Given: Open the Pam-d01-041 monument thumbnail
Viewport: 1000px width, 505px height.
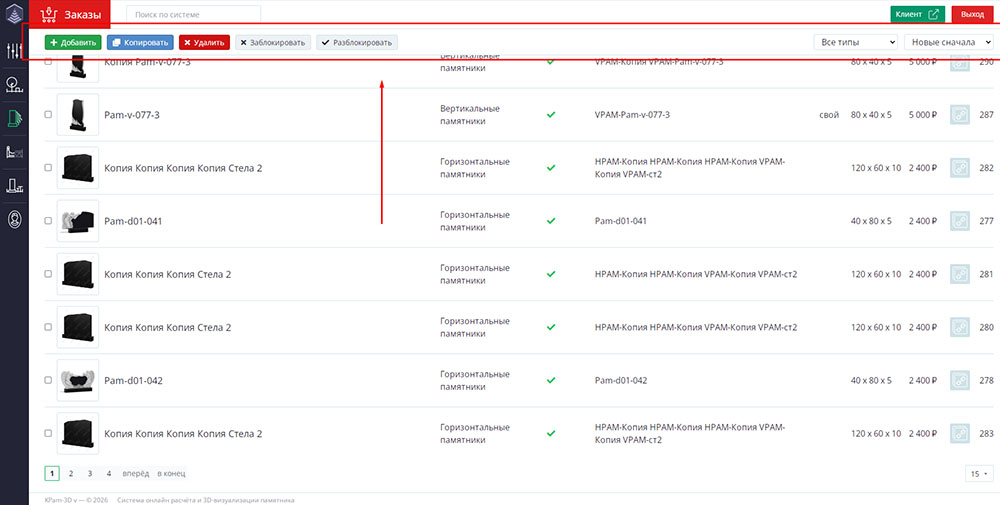Looking at the screenshot, I should pyautogui.click(x=77, y=221).
